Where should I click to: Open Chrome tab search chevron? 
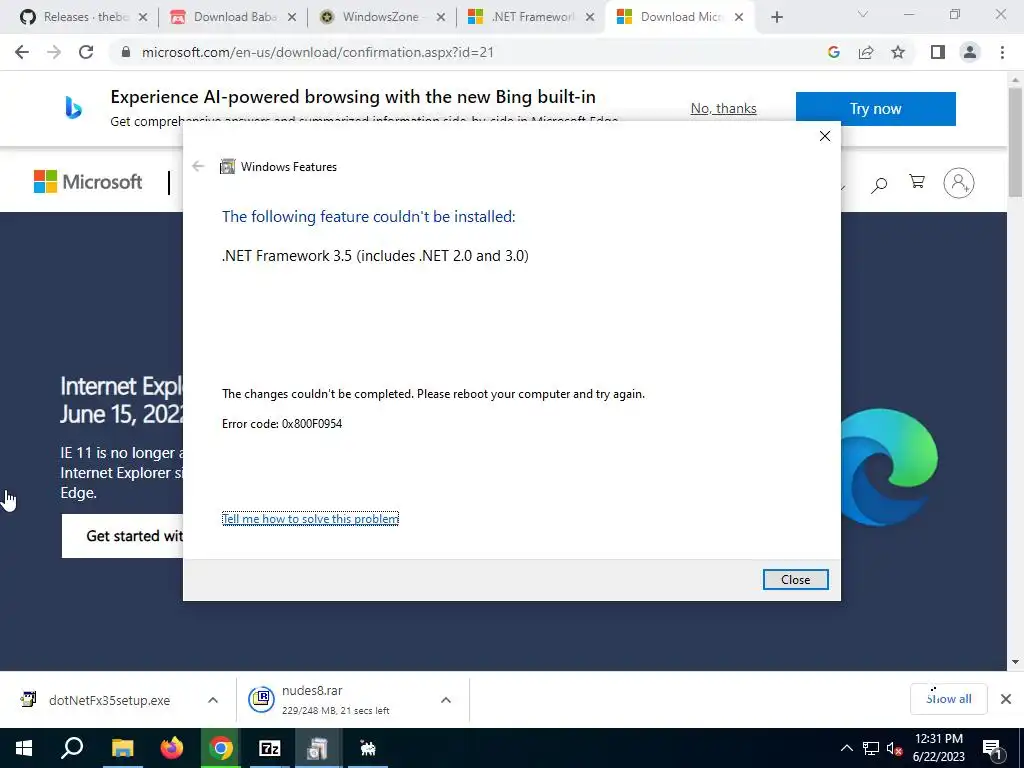863,14
